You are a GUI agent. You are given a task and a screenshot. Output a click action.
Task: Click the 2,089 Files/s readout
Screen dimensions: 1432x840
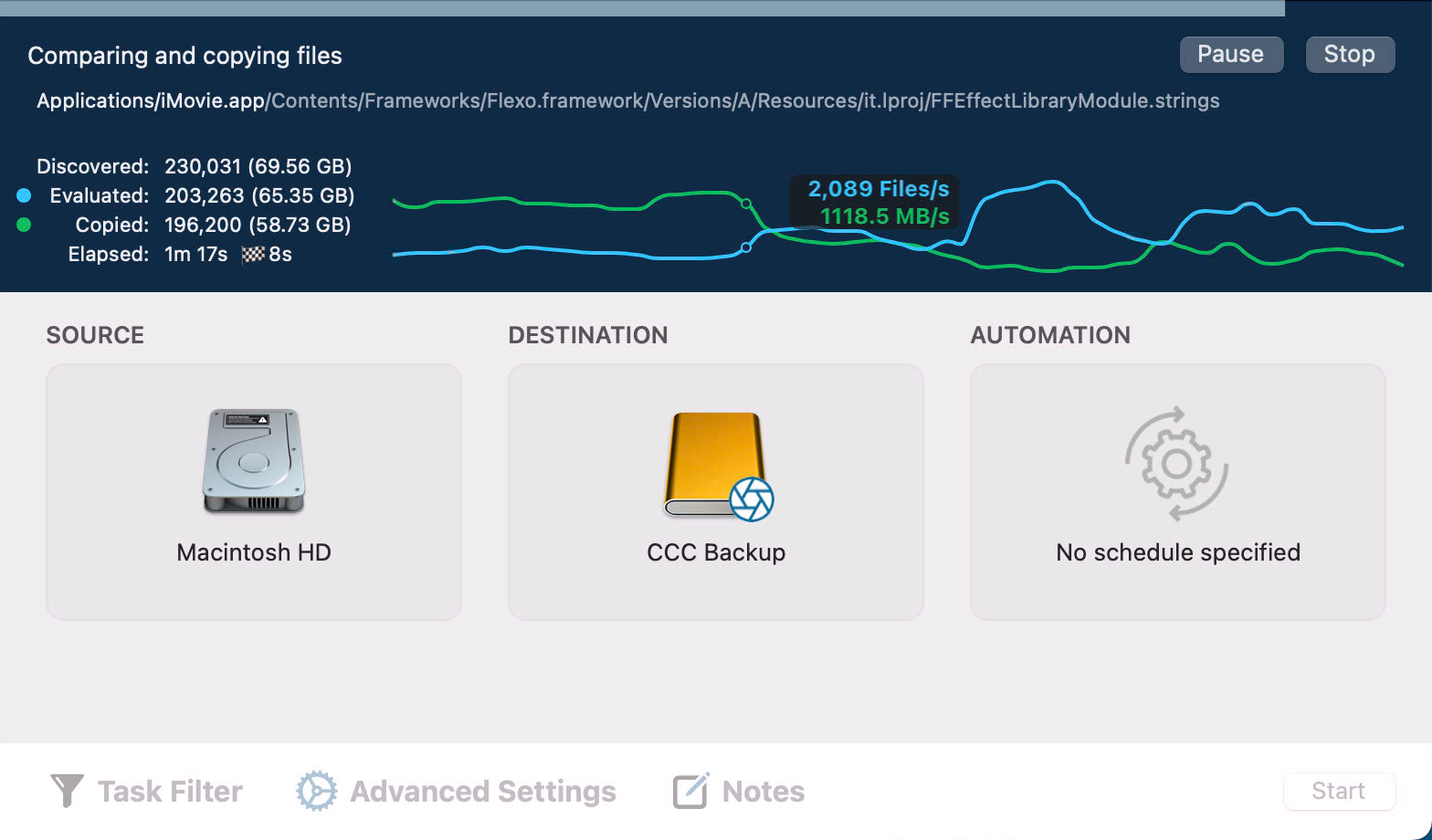pos(879,189)
